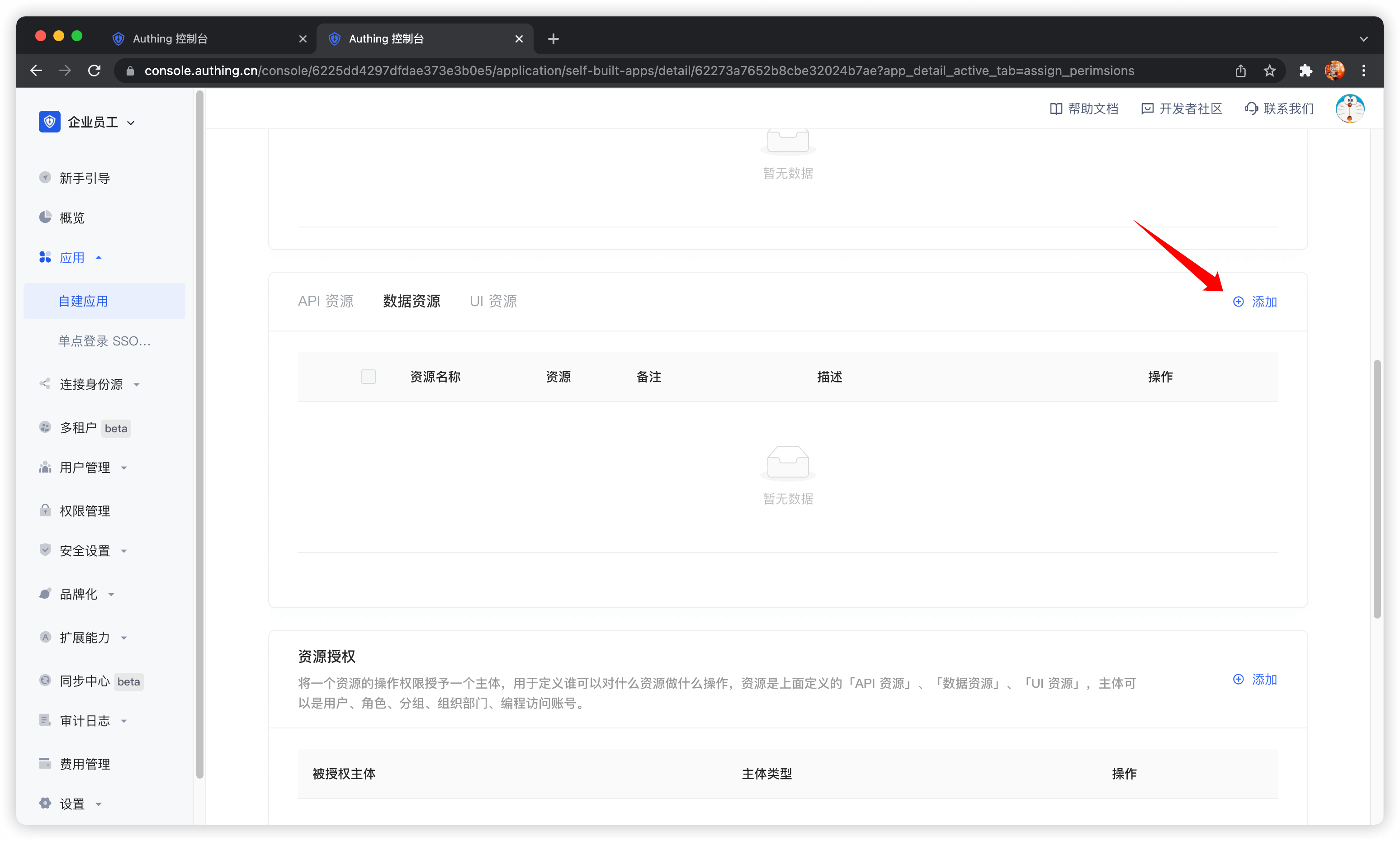Expand the 企业员工 user pool dropdown
This screenshot has width=1400, height=841.
(x=131, y=123)
